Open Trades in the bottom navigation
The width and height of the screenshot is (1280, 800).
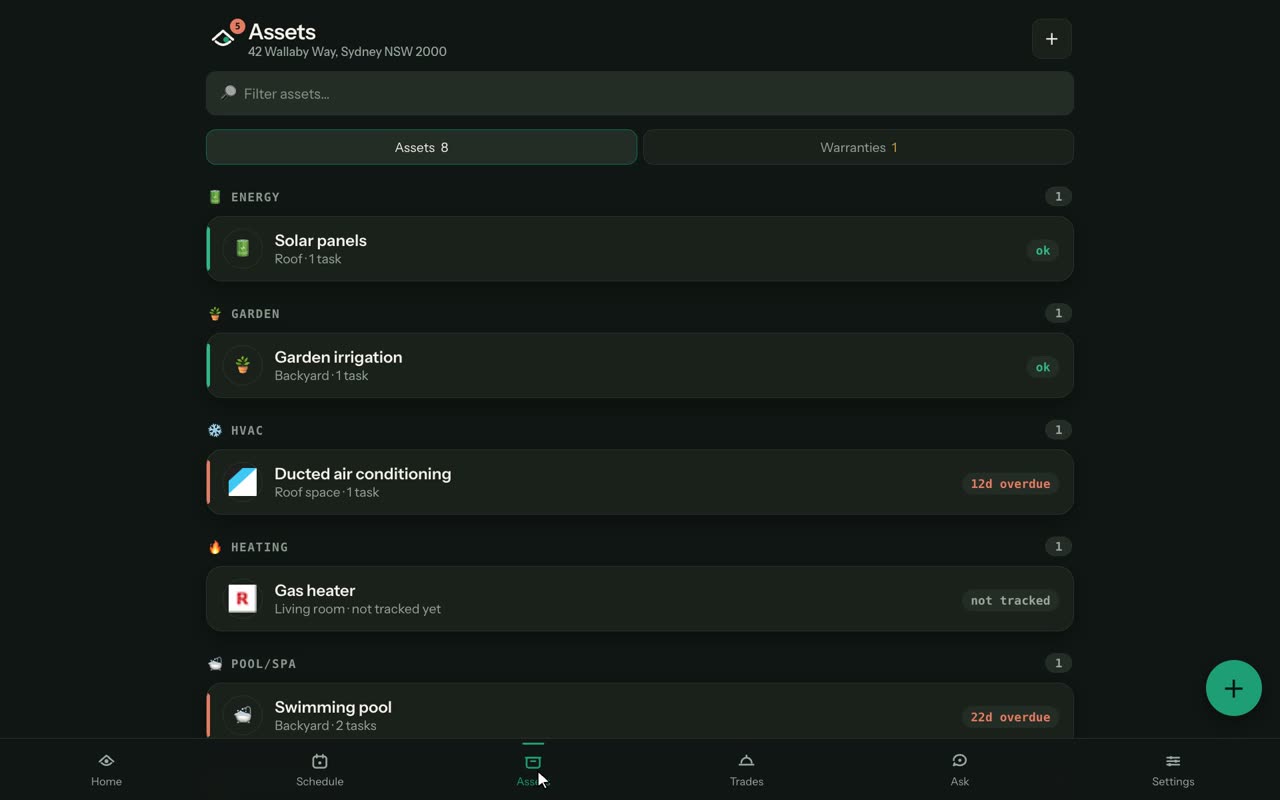coord(746,770)
